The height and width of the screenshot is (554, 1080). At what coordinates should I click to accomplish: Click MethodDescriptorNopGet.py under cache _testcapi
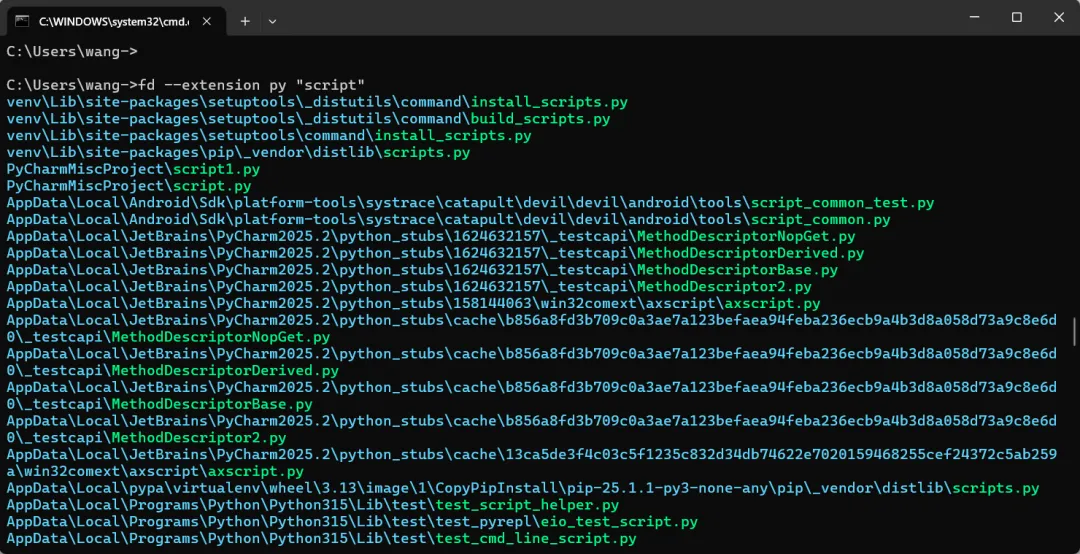(x=220, y=337)
